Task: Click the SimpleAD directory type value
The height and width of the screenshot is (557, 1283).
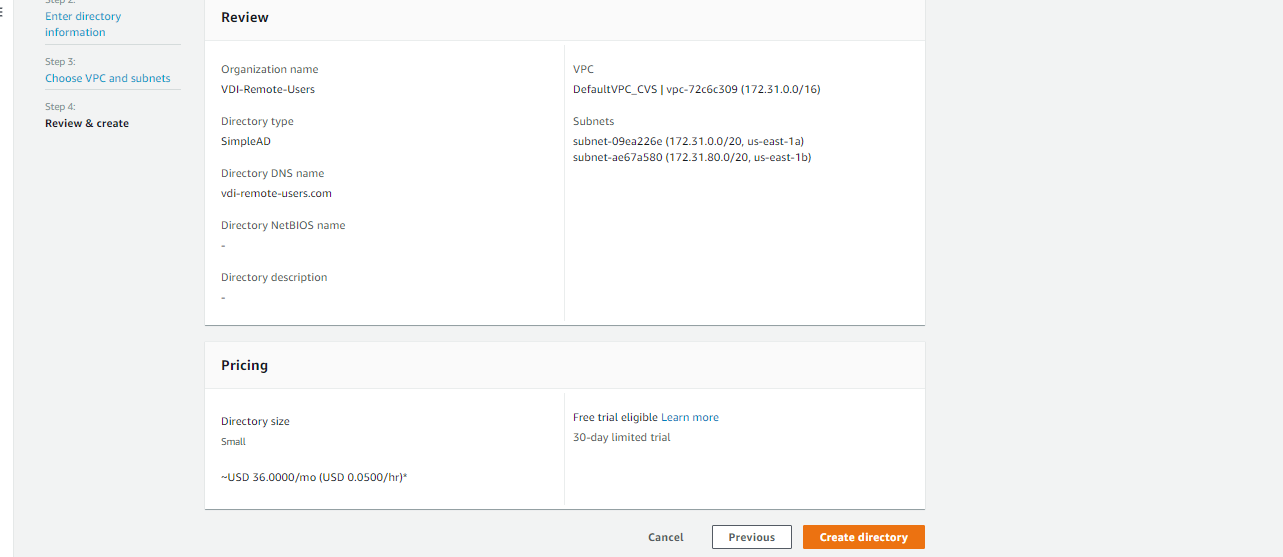Action: [x=246, y=141]
